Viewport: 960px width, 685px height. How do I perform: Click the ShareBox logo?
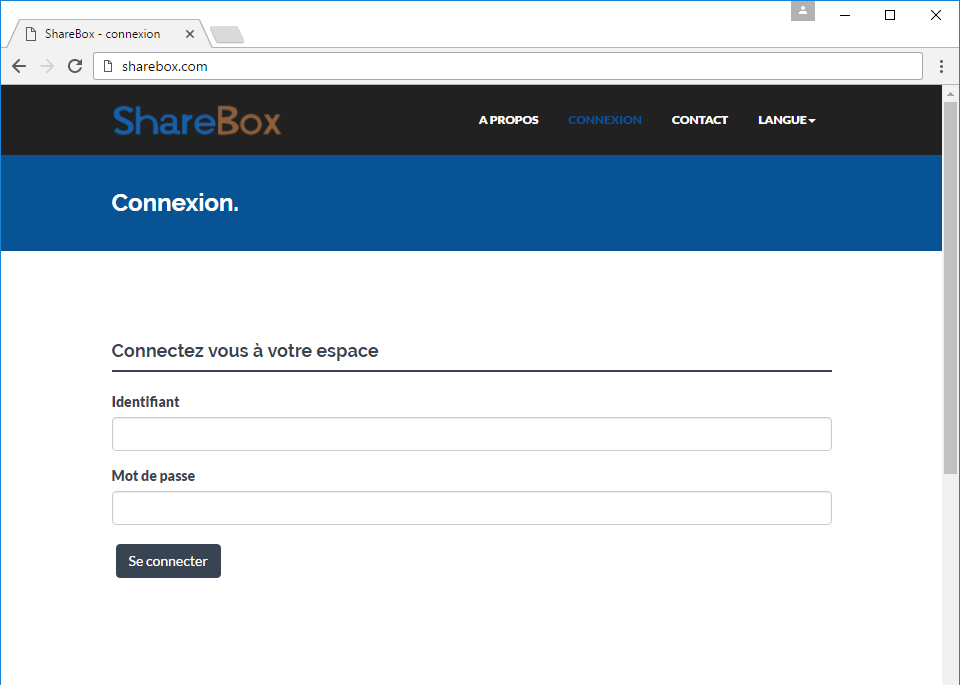(197, 120)
